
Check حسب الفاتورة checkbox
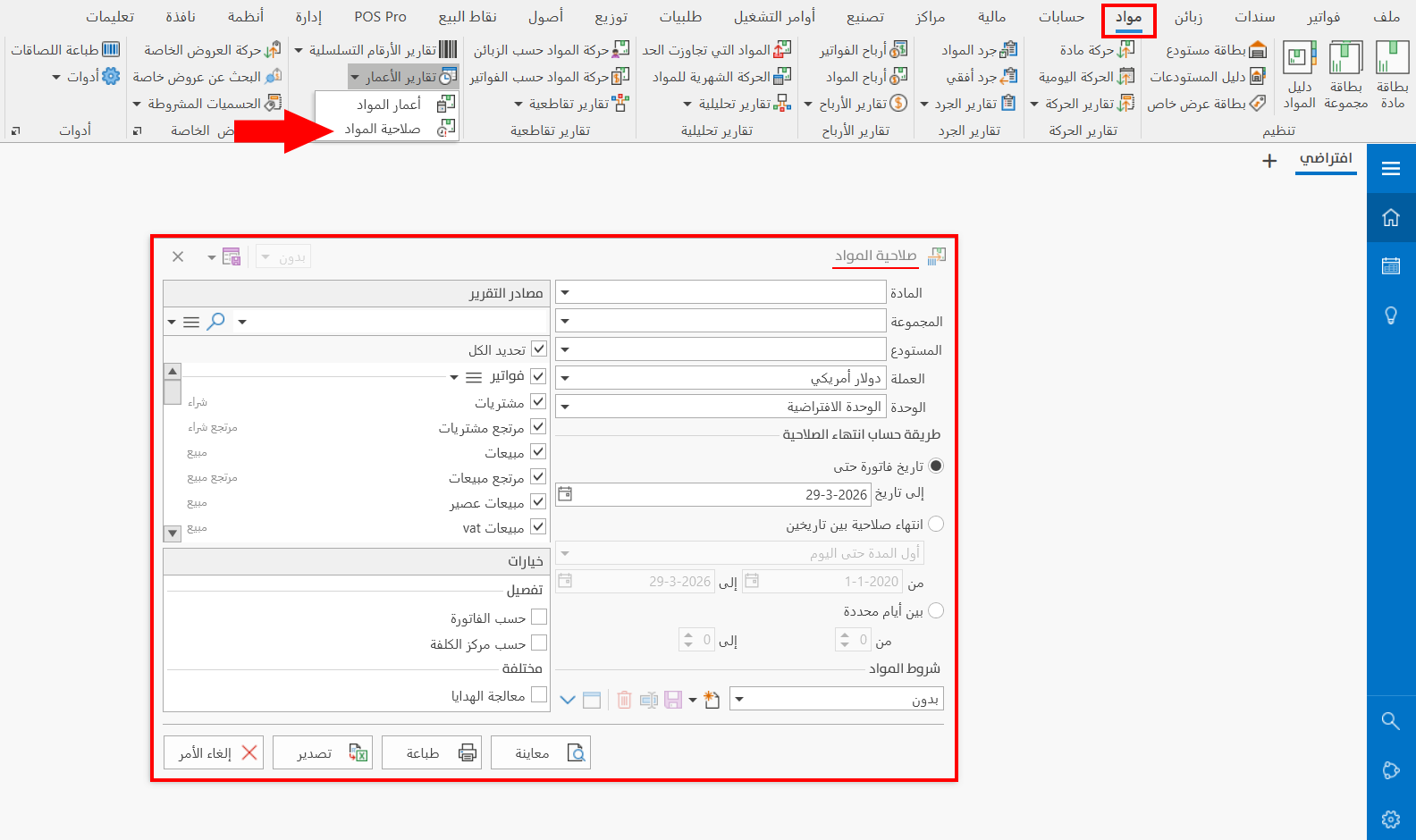[539, 617]
